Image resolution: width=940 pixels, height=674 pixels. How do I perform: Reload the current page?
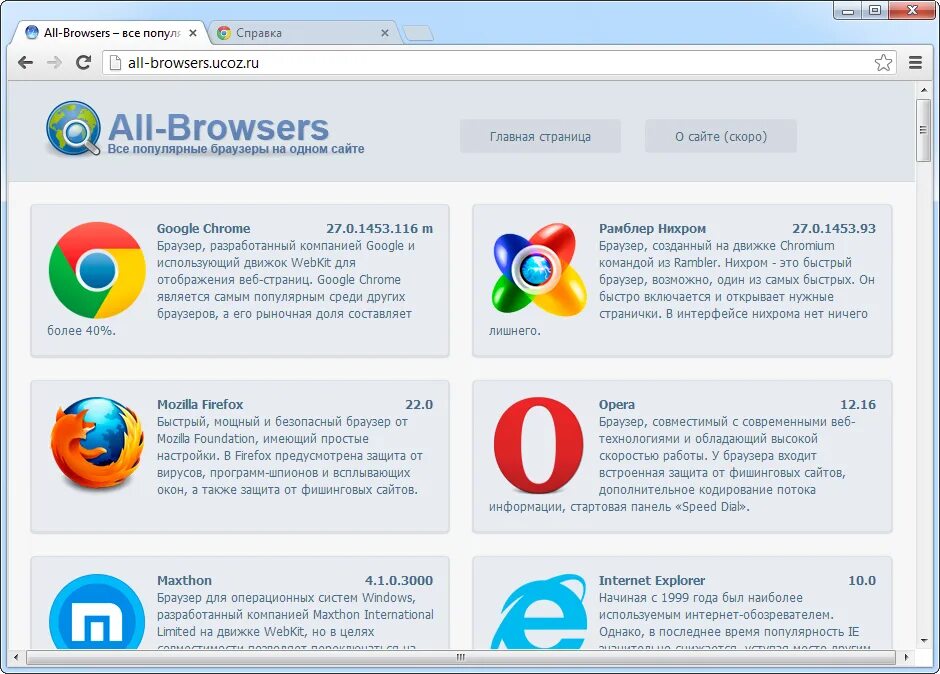pyautogui.click(x=83, y=62)
